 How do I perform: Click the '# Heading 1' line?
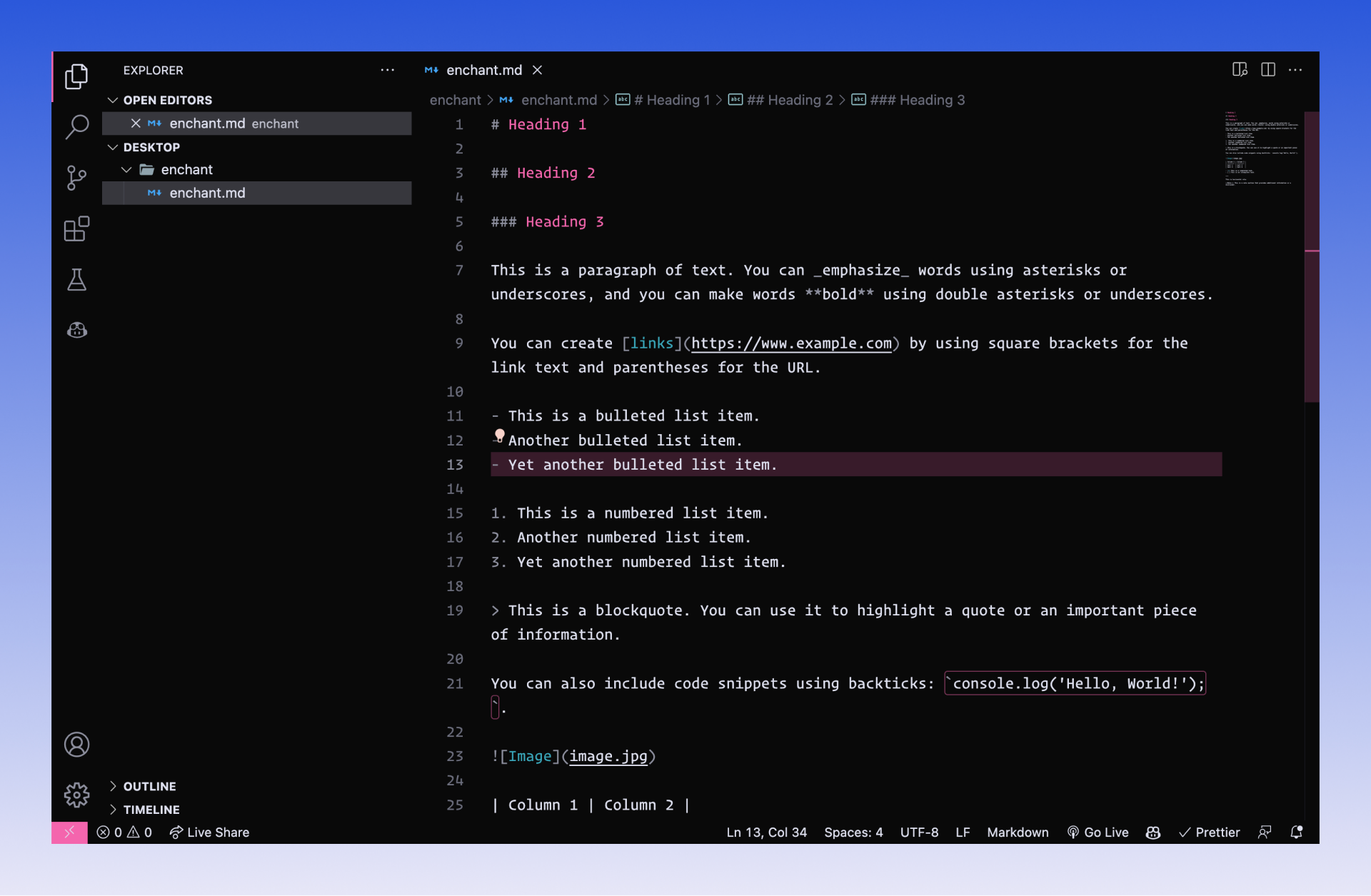click(538, 125)
